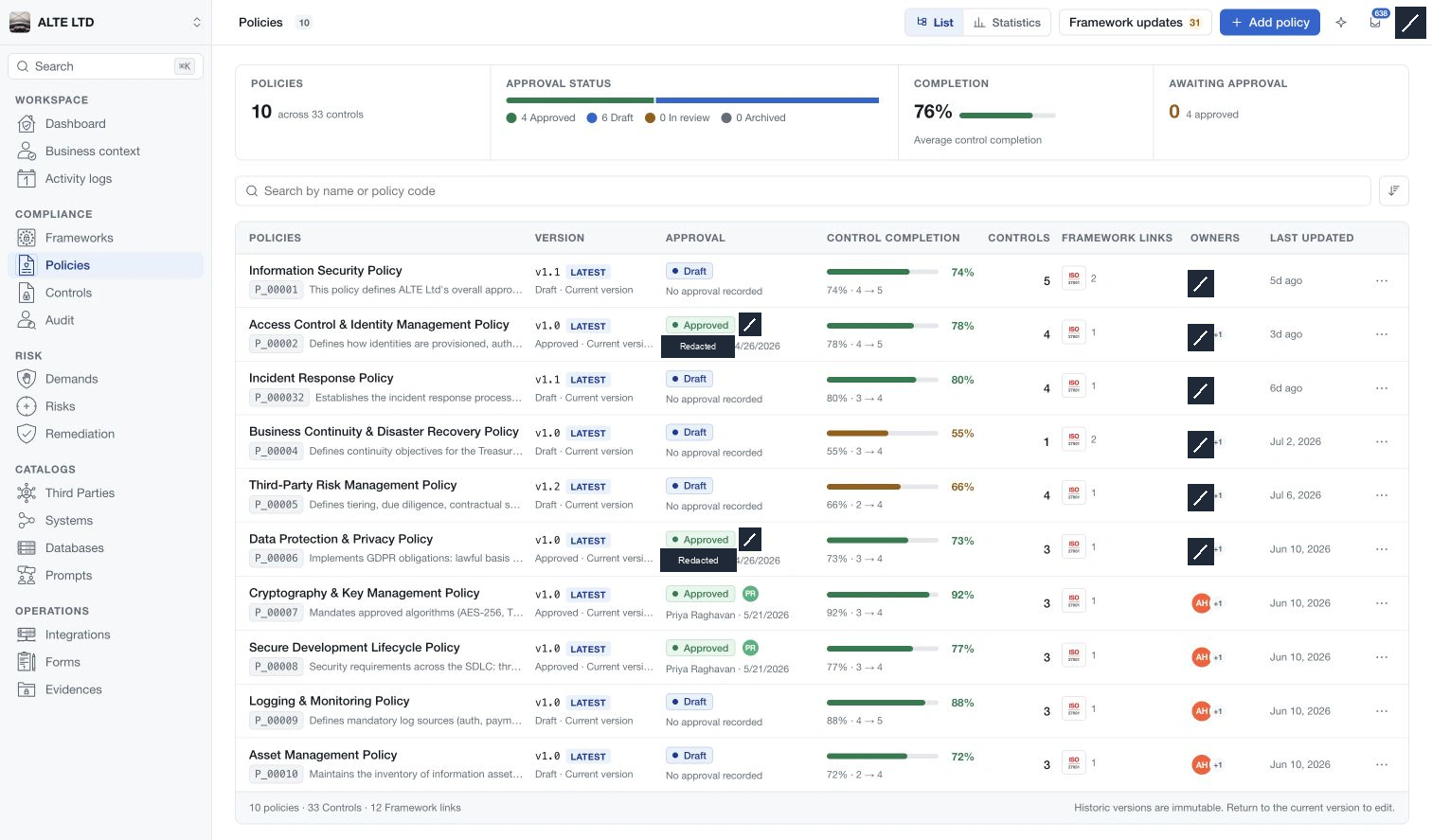Image resolution: width=1432 pixels, height=840 pixels.
Task: Select the List view tab
Action: point(935,23)
